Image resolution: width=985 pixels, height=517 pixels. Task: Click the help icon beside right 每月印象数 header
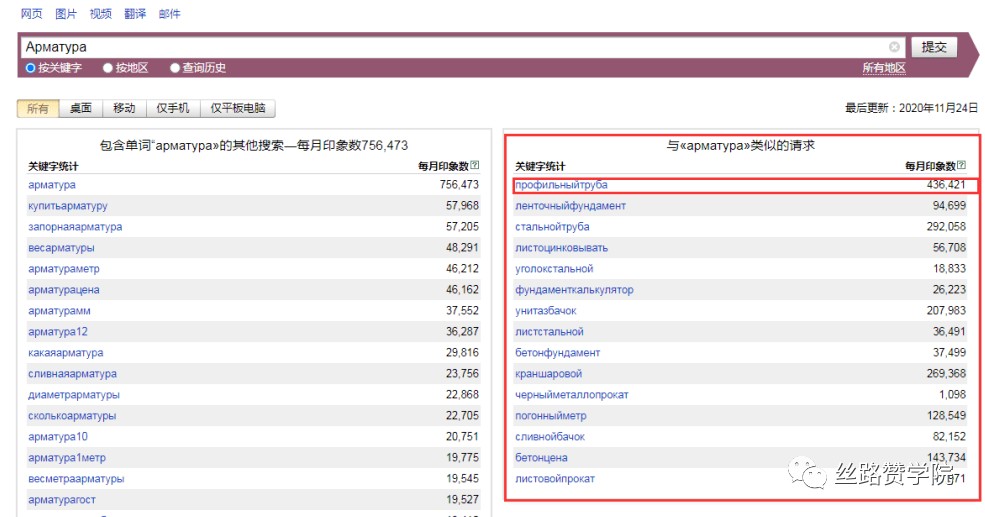(x=962, y=166)
